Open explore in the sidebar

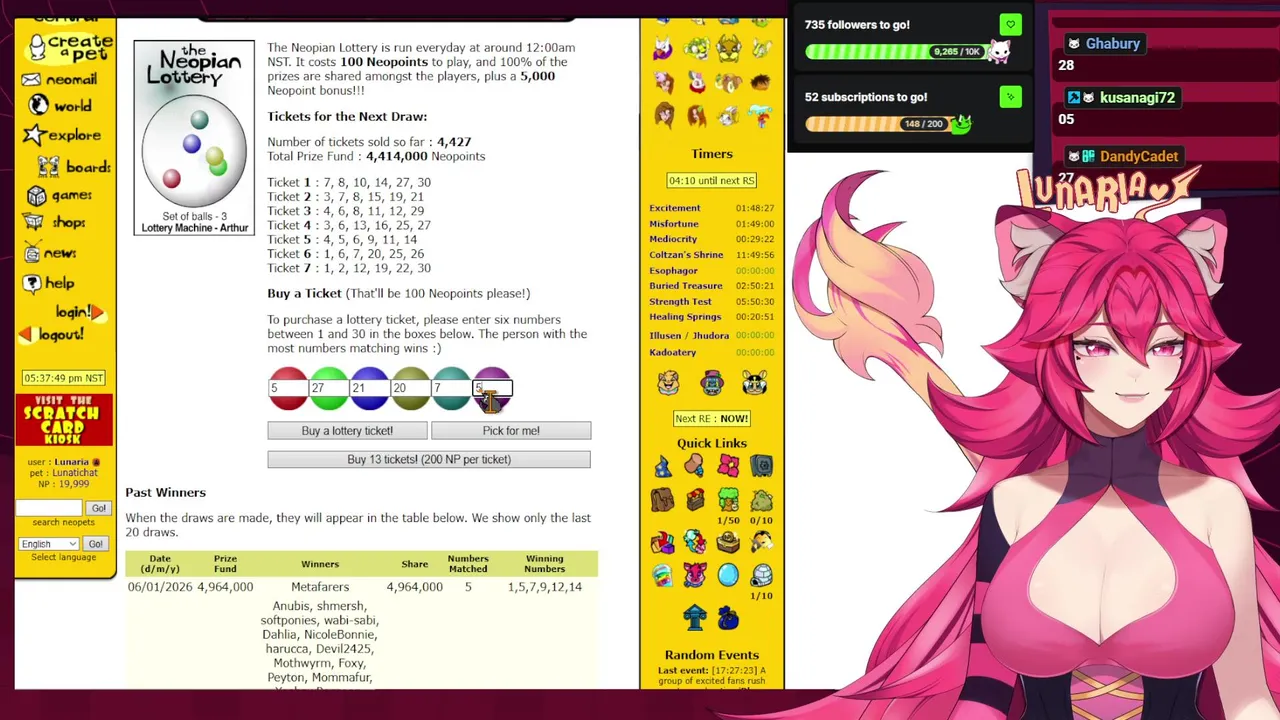62,135
